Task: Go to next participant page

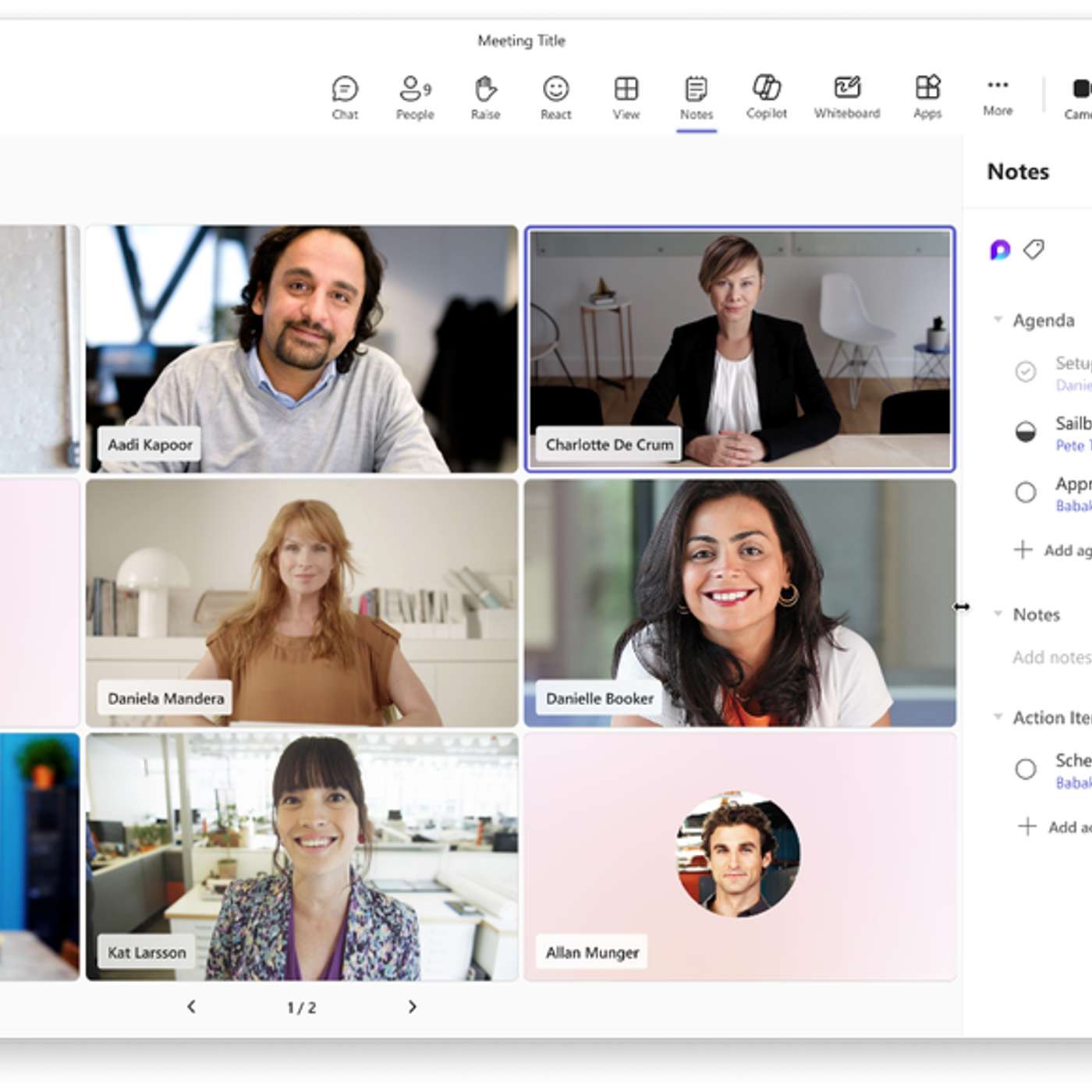Action: [x=412, y=1007]
